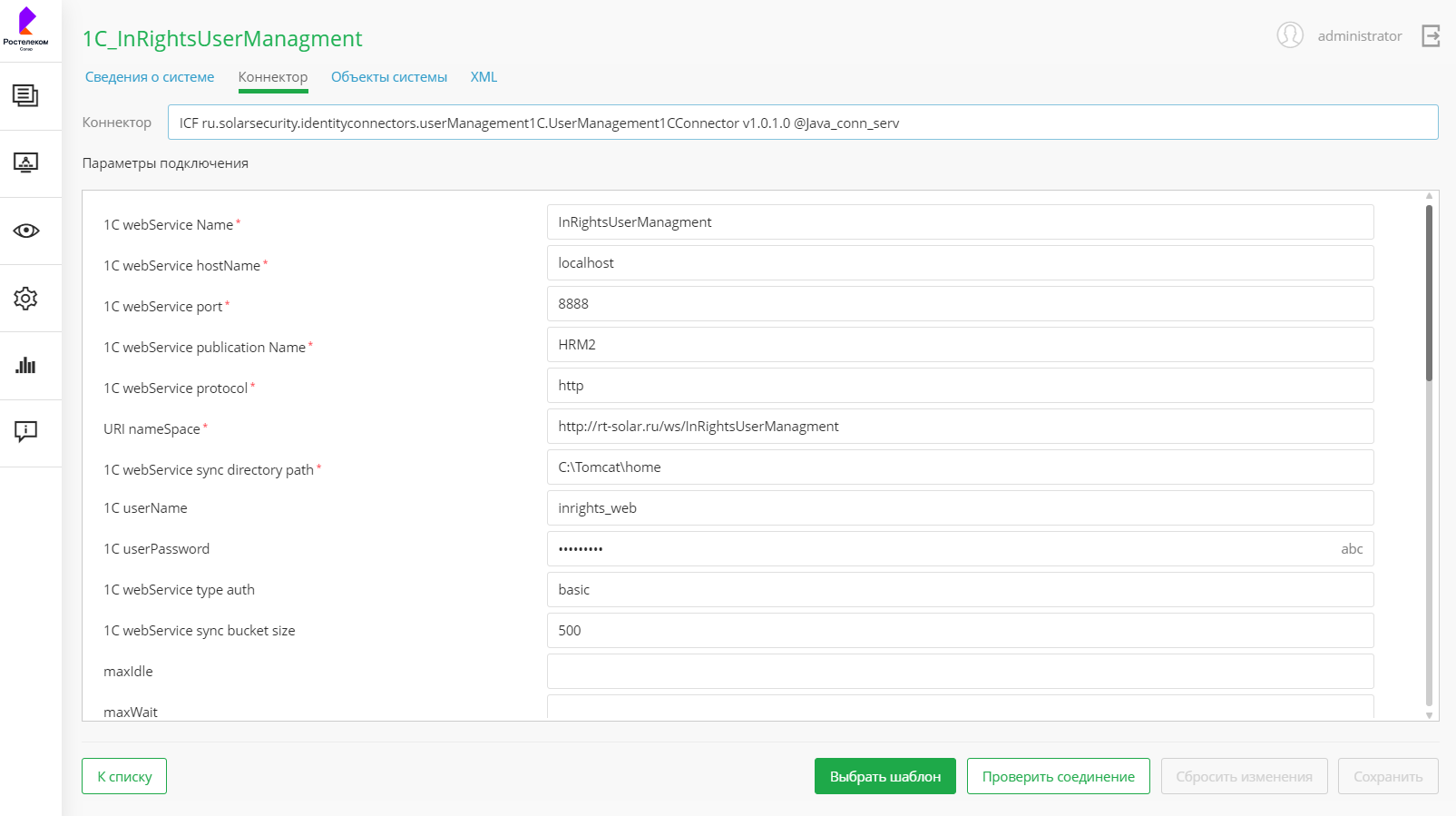Show password with the abc toggle
This screenshot has width=1456, height=816.
point(1352,549)
